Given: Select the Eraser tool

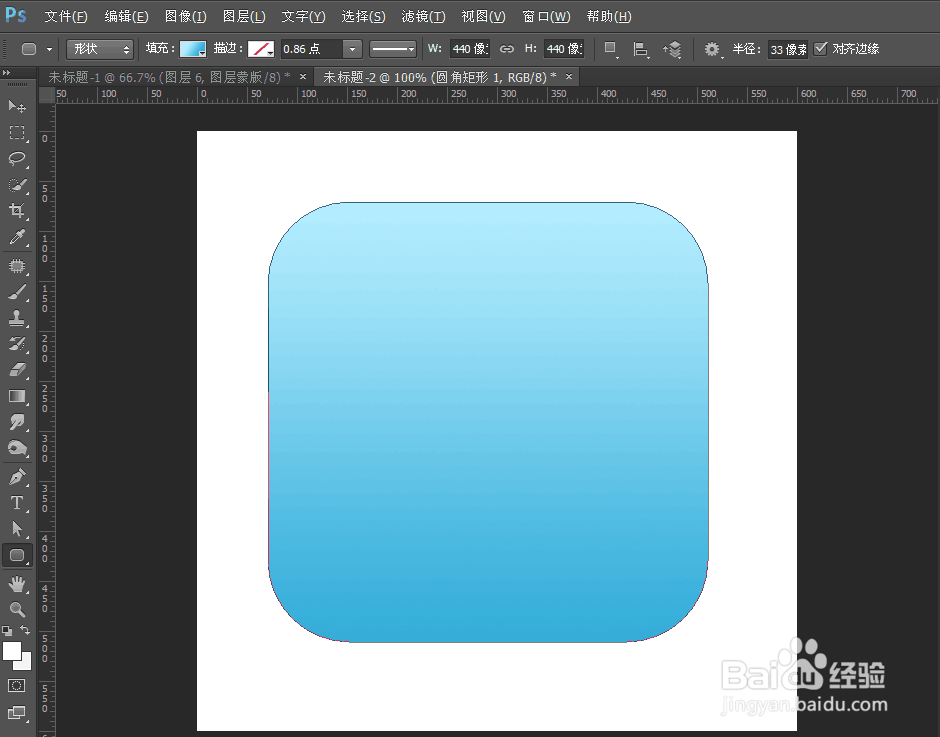Looking at the screenshot, I should click(17, 369).
